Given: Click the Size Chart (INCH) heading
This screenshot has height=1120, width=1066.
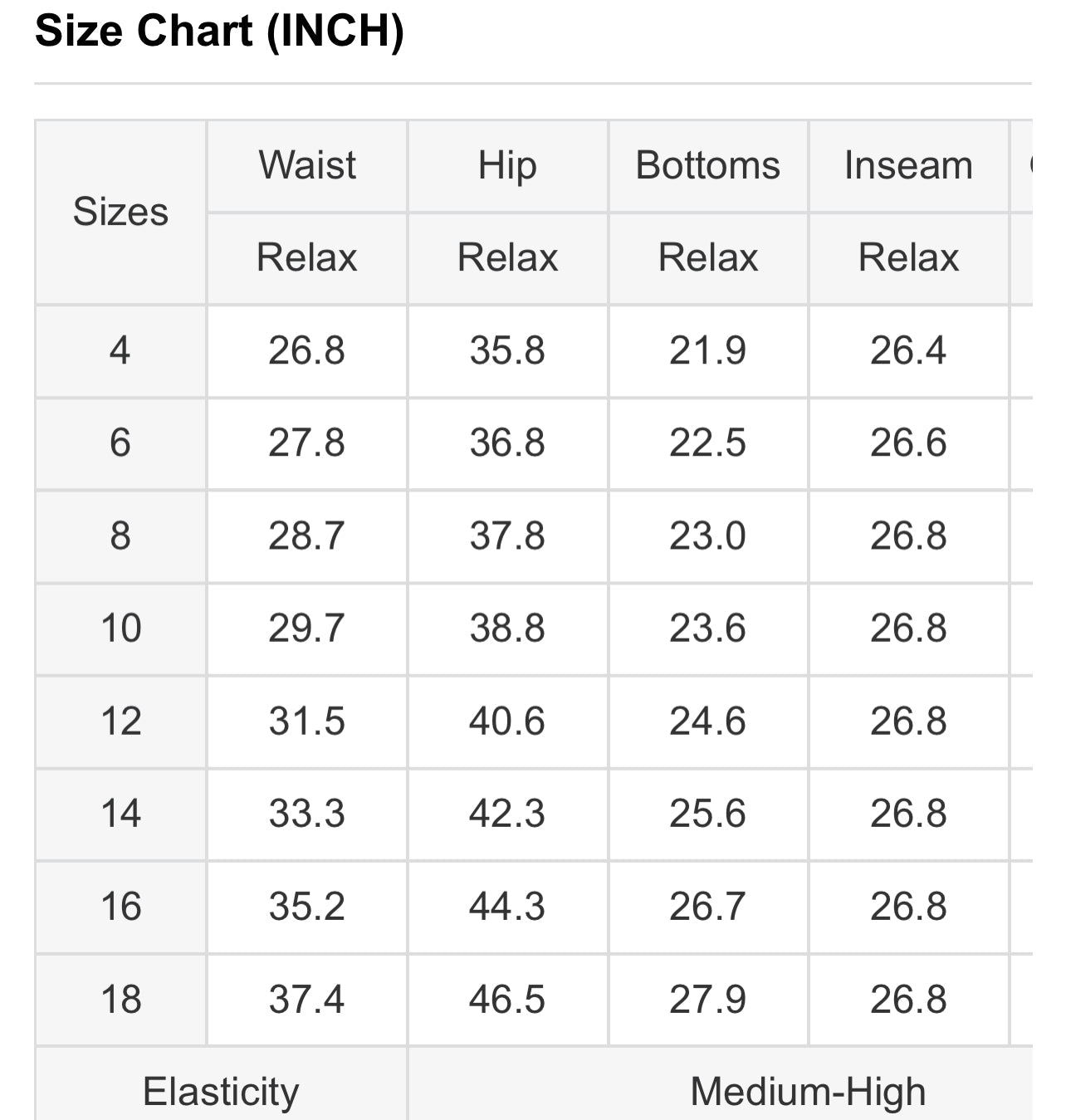Looking at the screenshot, I should (x=219, y=32).
